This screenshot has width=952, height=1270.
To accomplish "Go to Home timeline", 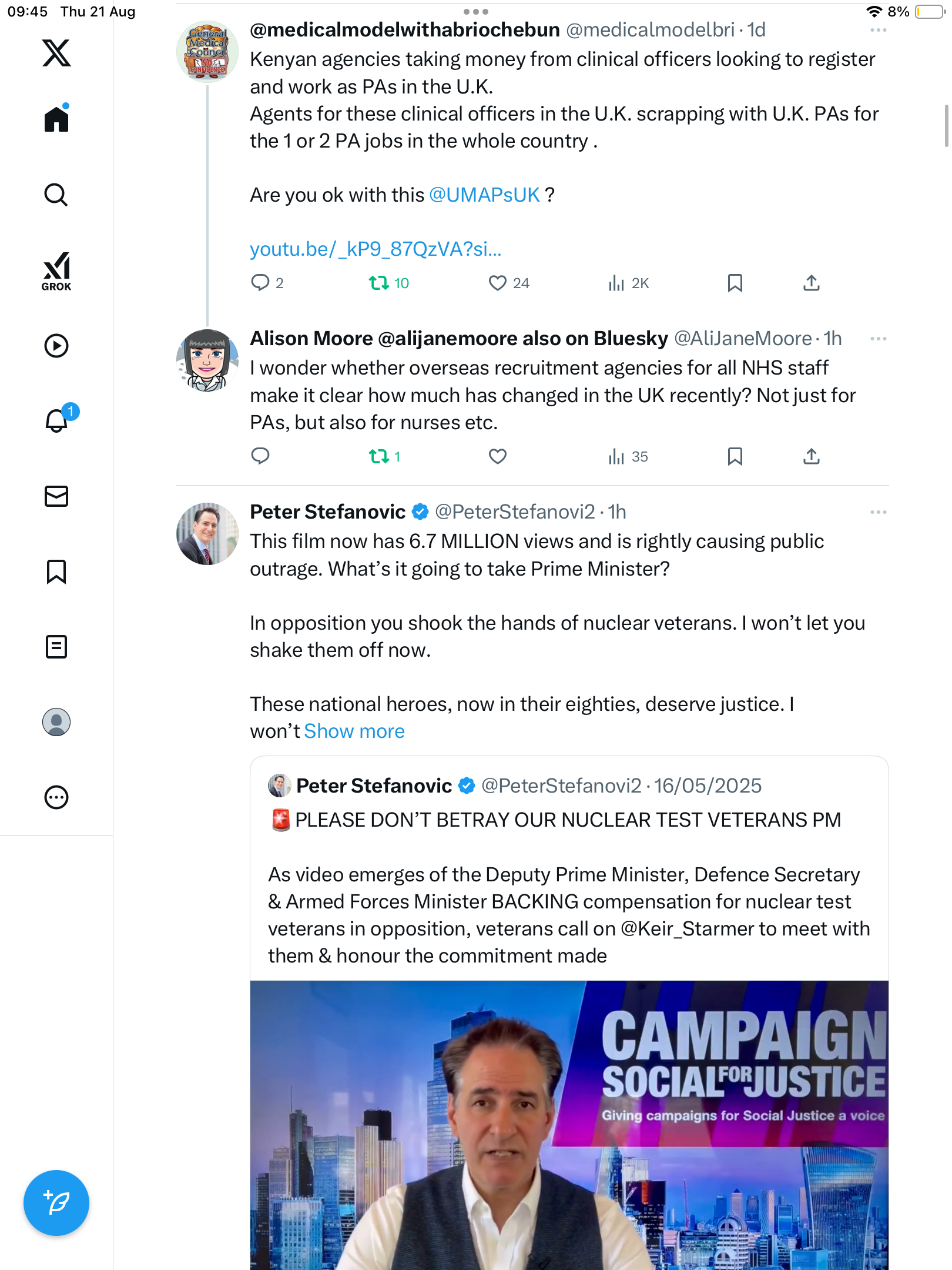I will [x=56, y=119].
